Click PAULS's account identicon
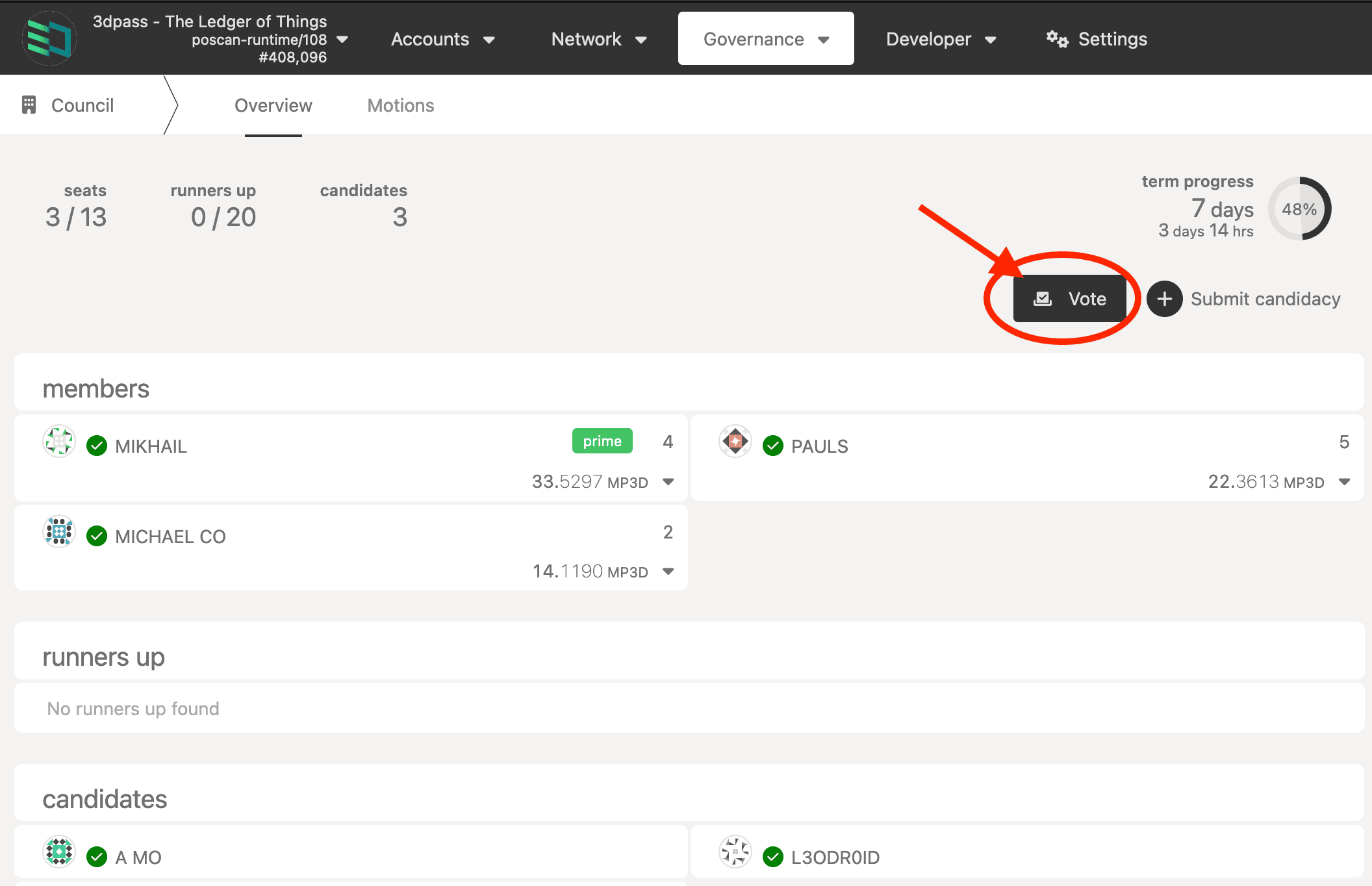This screenshot has height=886, width=1372. coord(735,442)
